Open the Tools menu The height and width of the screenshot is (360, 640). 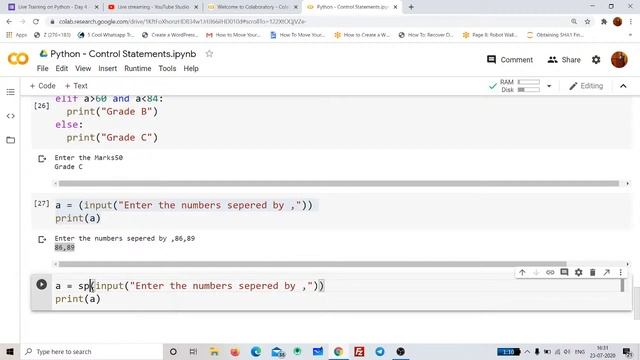click(167, 68)
